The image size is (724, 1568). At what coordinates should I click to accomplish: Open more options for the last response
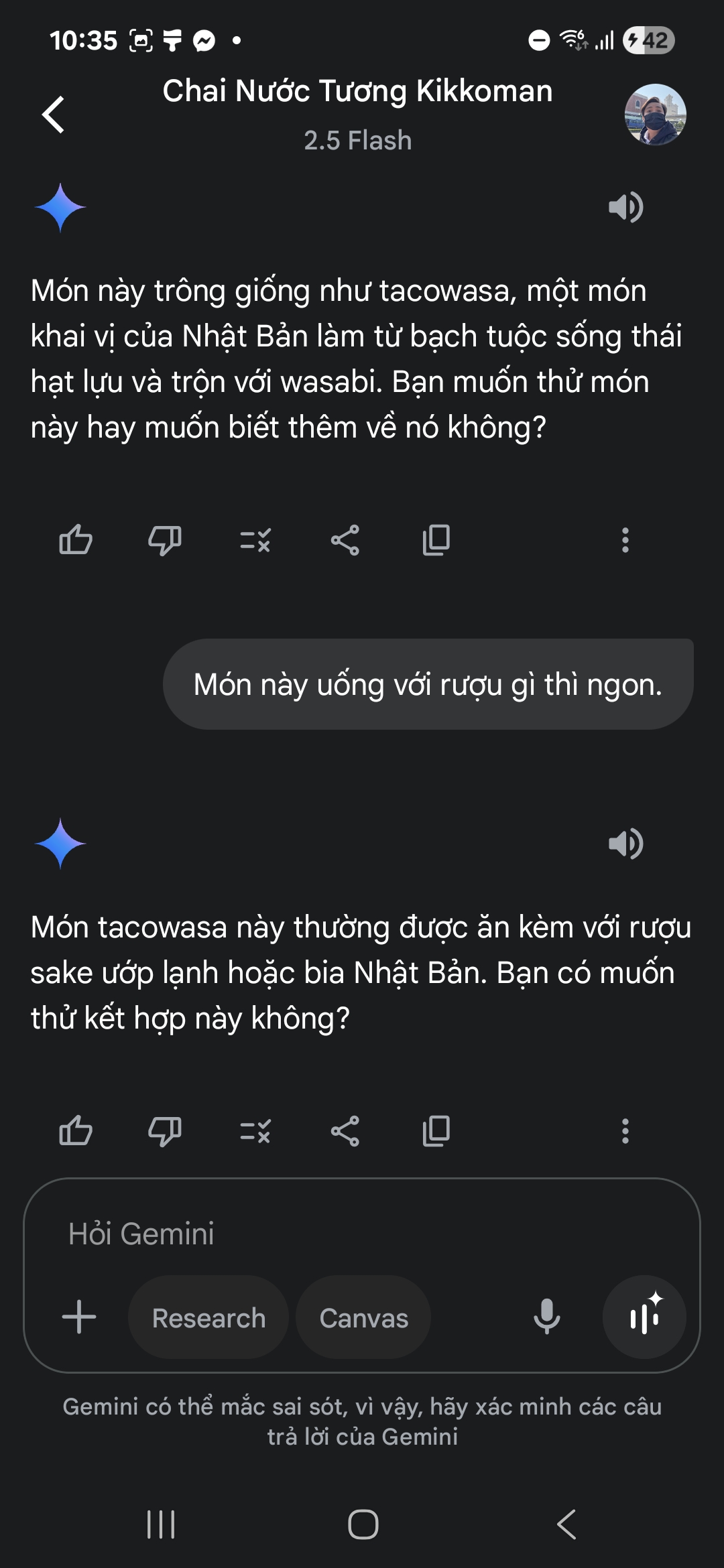coord(625,1131)
